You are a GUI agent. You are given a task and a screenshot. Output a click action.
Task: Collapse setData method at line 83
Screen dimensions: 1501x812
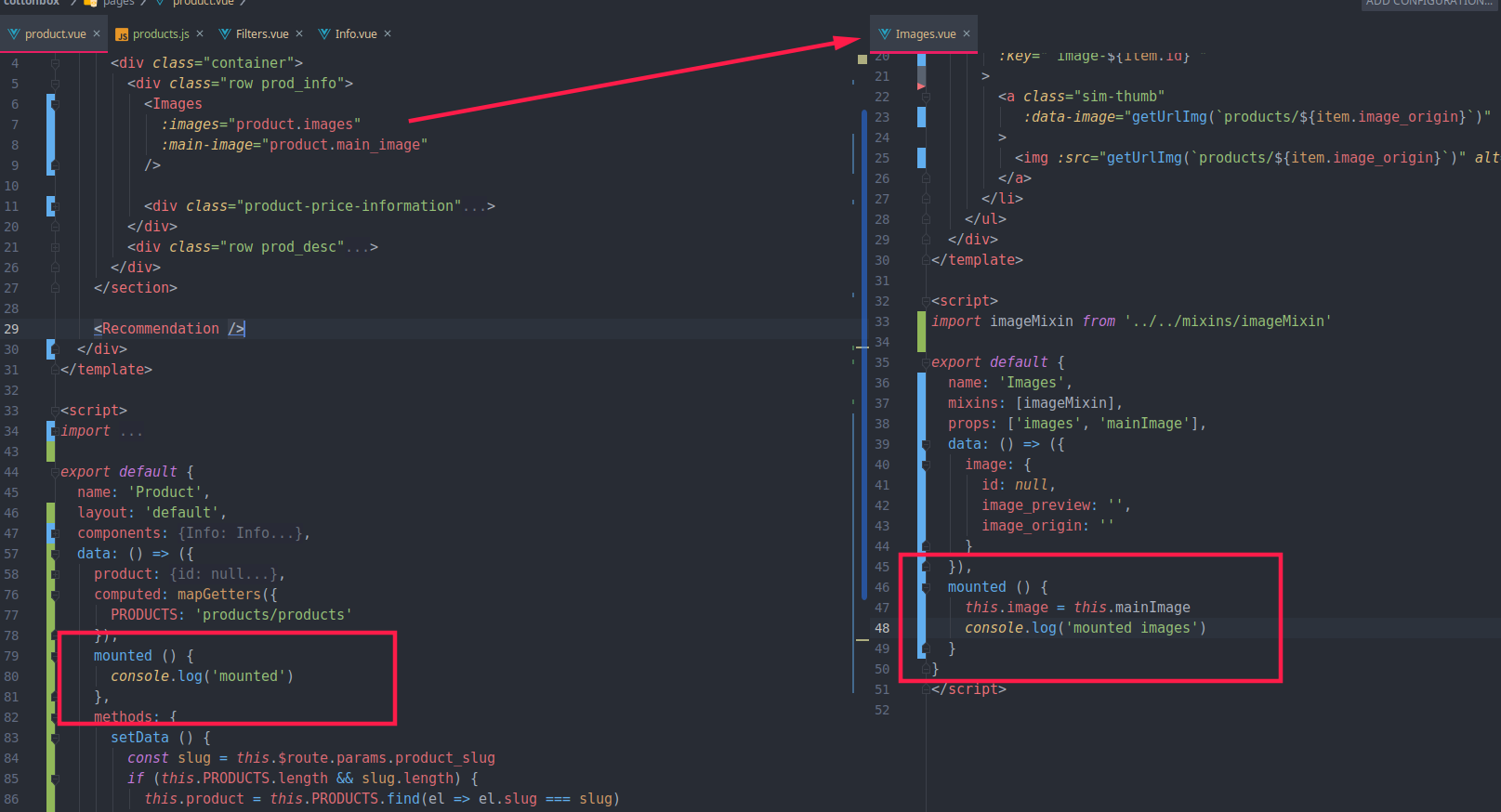[x=55, y=738]
